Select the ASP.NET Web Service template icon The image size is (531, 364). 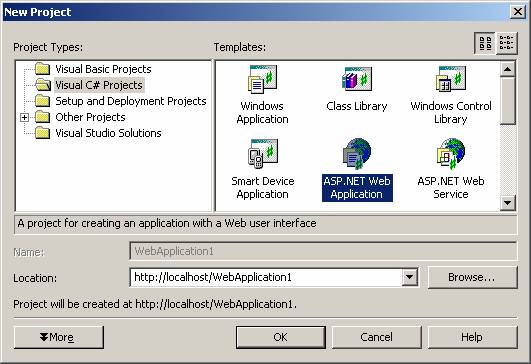tap(451, 154)
